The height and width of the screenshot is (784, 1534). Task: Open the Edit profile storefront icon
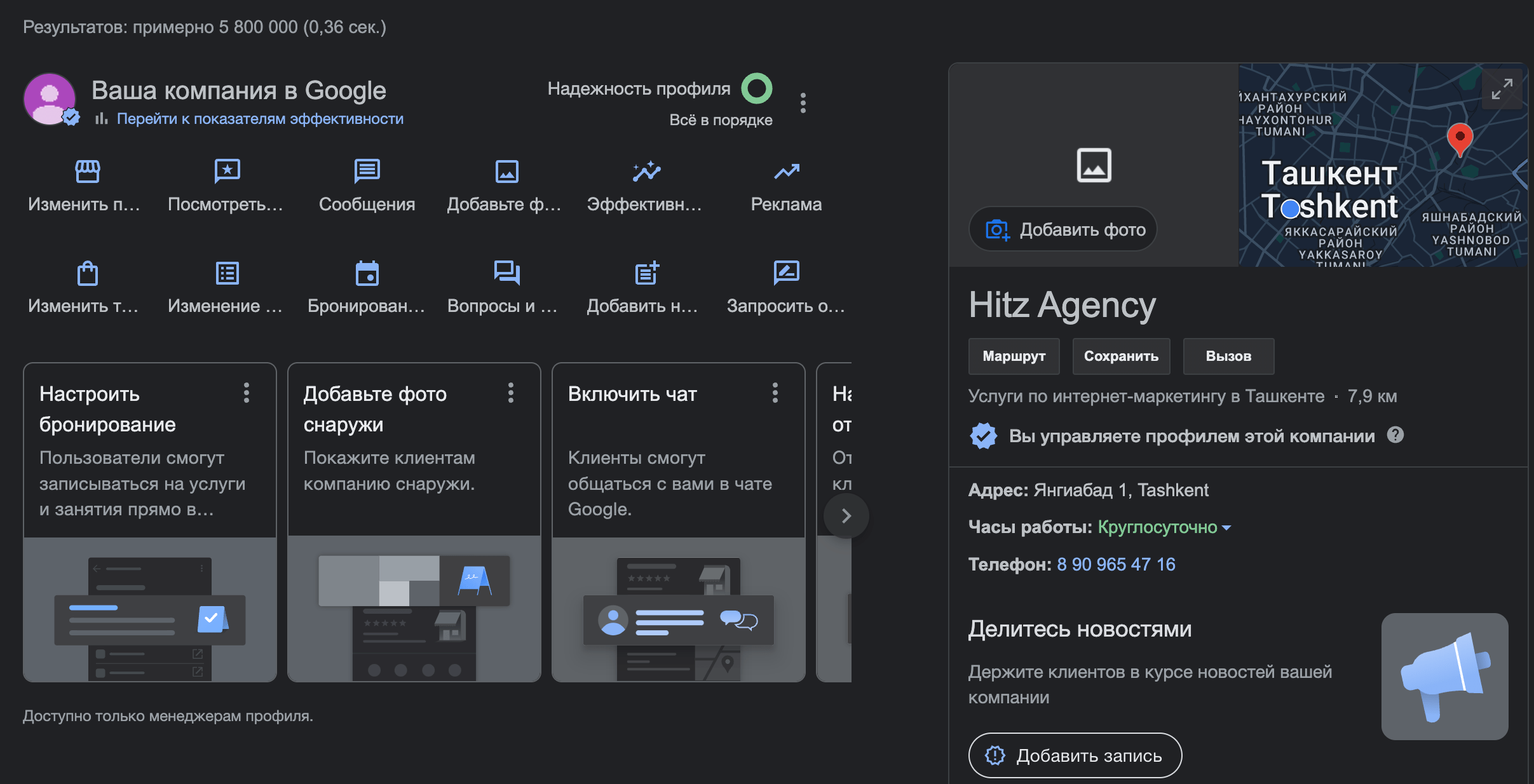pyautogui.click(x=87, y=171)
